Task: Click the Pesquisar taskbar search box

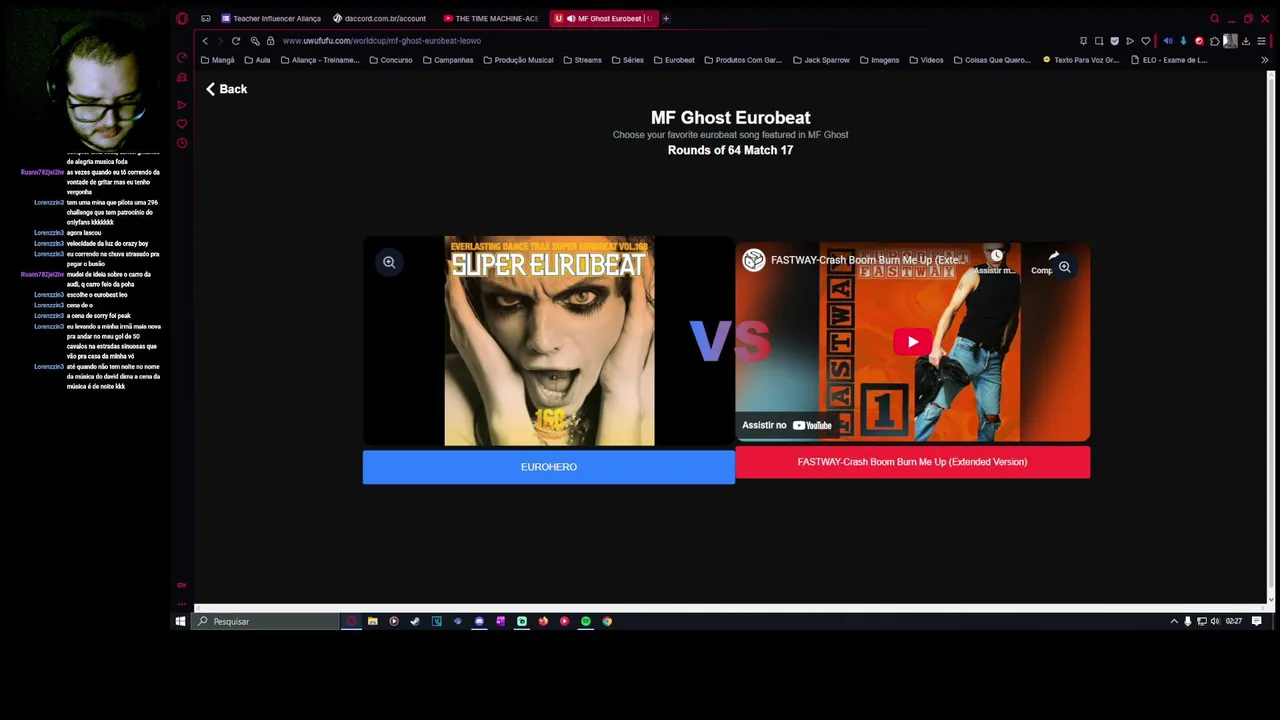Action: coord(265,621)
